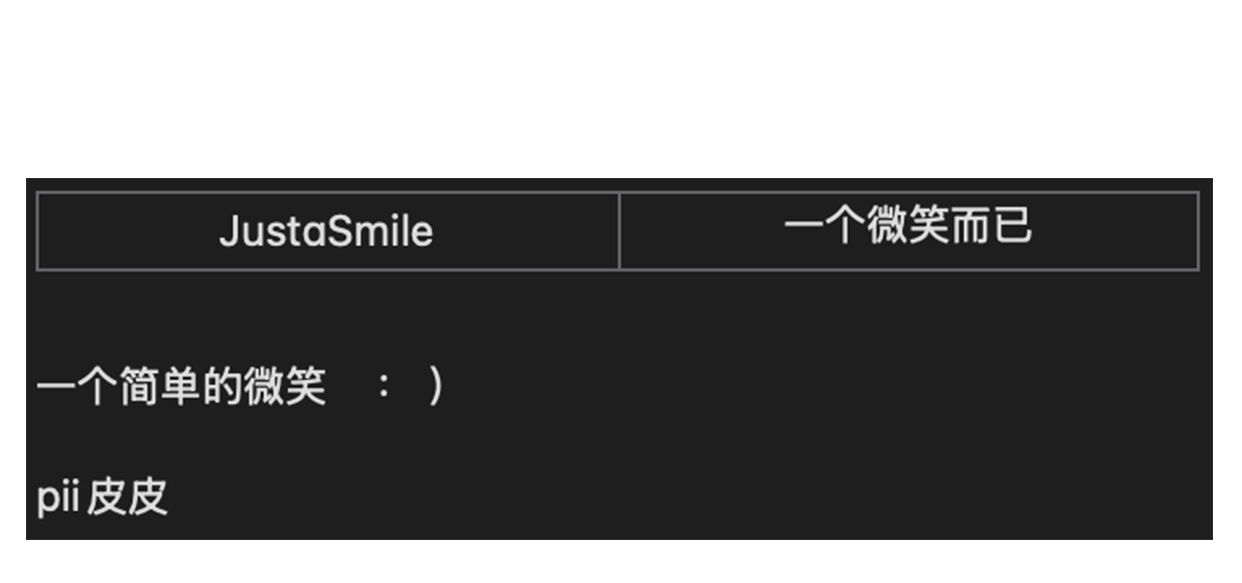Click the divider between the two table cells
Image resolution: width=1242 pixels, height=583 pixels.
click(619, 231)
